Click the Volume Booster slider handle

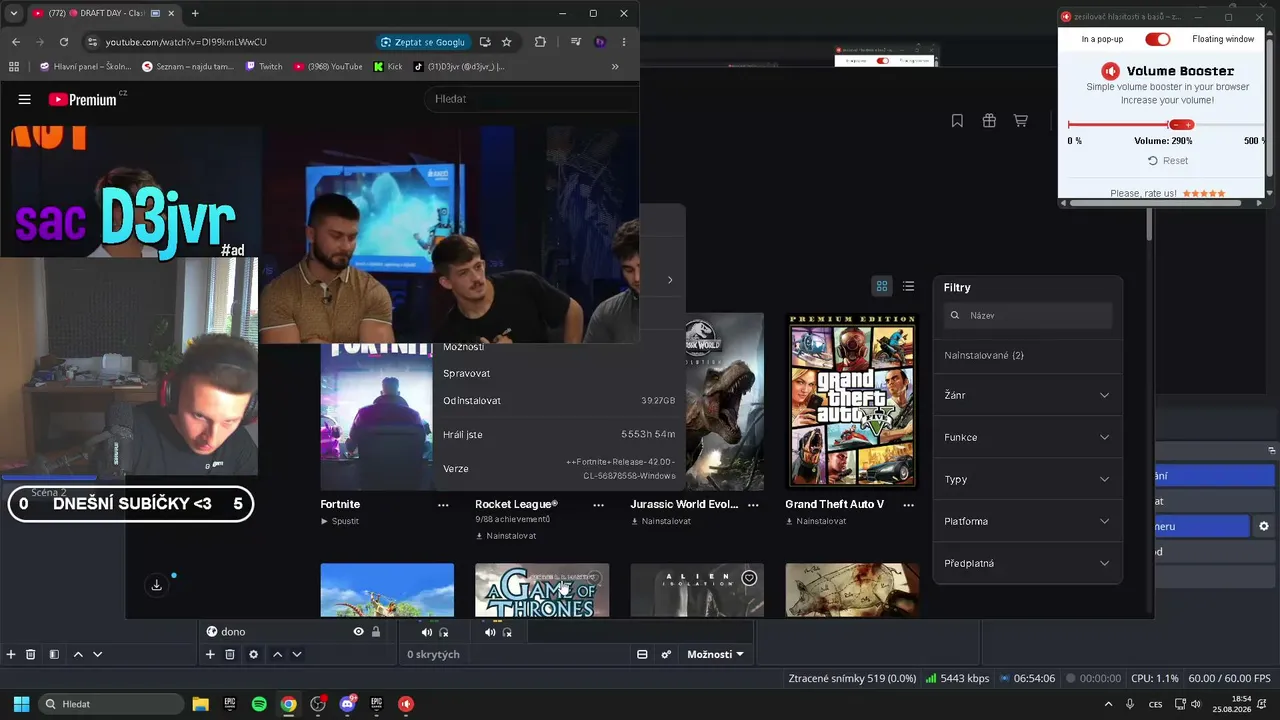coord(1181,125)
